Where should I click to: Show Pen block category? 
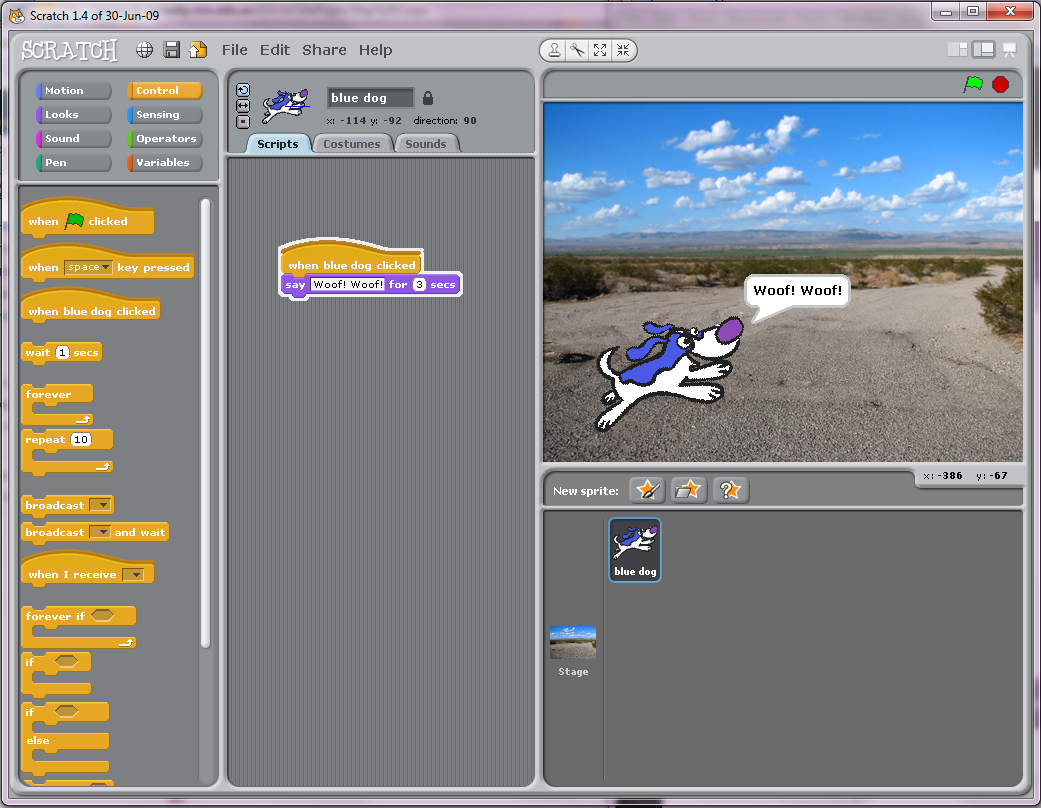coord(74,162)
